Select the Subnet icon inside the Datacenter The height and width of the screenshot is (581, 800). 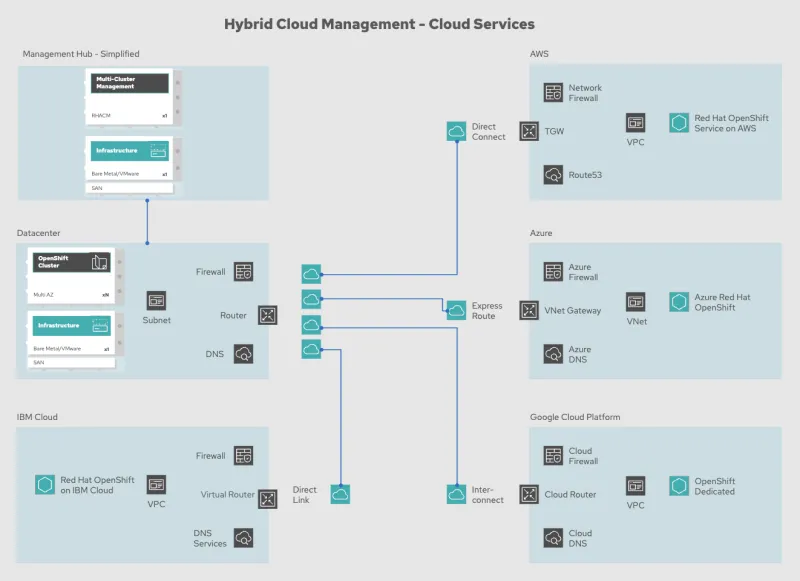pos(157,300)
